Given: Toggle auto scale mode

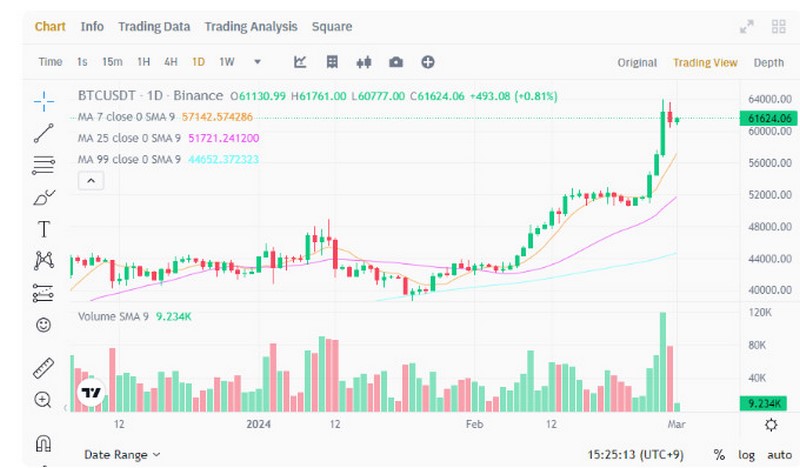Looking at the screenshot, I should [x=779, y=455].
